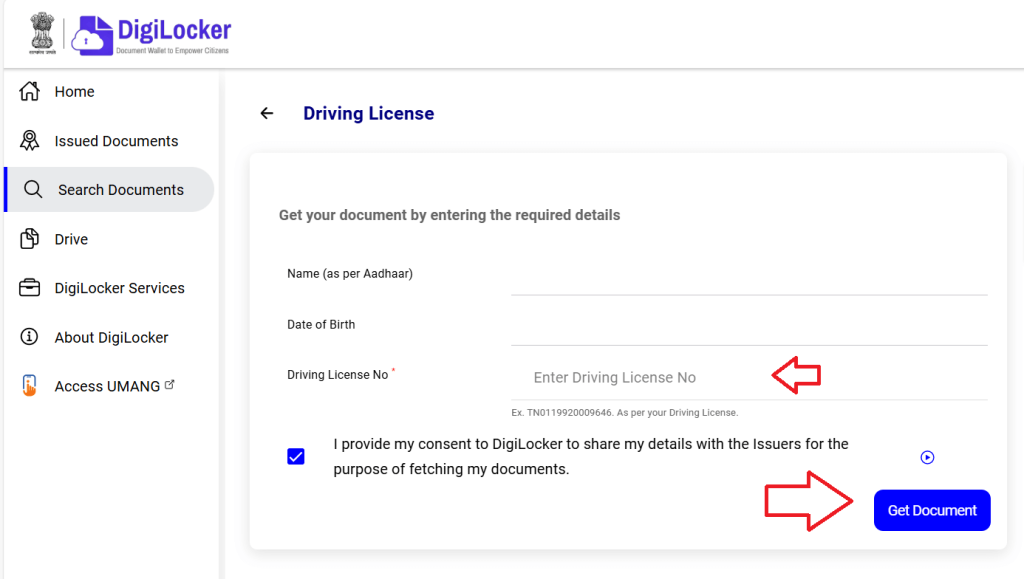Image resolution: width=1024 pixels, height=579 pixels.
Task: Click the Search Documents magnifier icon
Action: [x=33, y=190]
